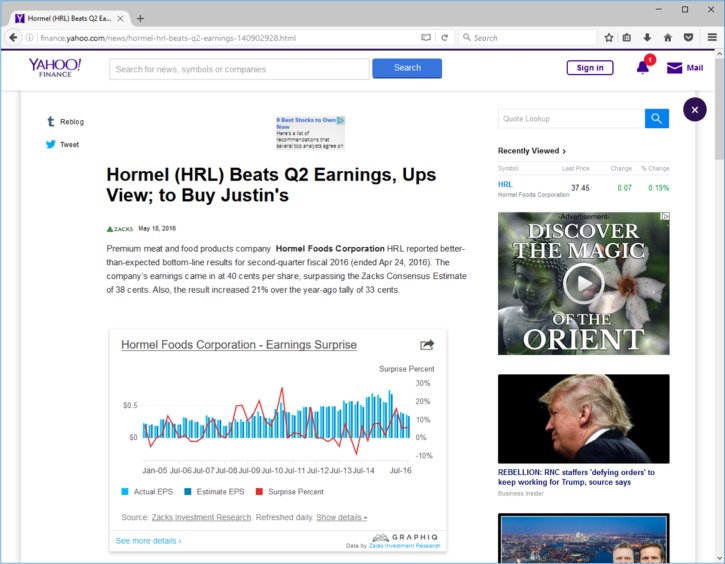Click the address bar URL field
The image size is (725, 564).
tap(227, 38)
